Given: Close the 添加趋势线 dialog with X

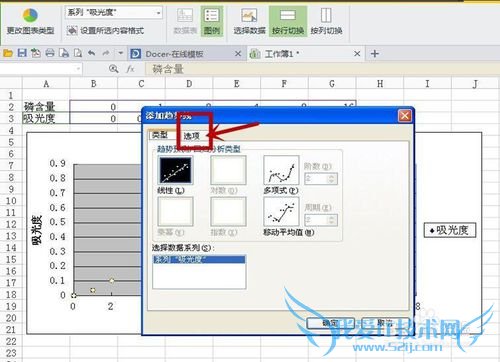Looking at the screenshot, I should tap(405, 116).
